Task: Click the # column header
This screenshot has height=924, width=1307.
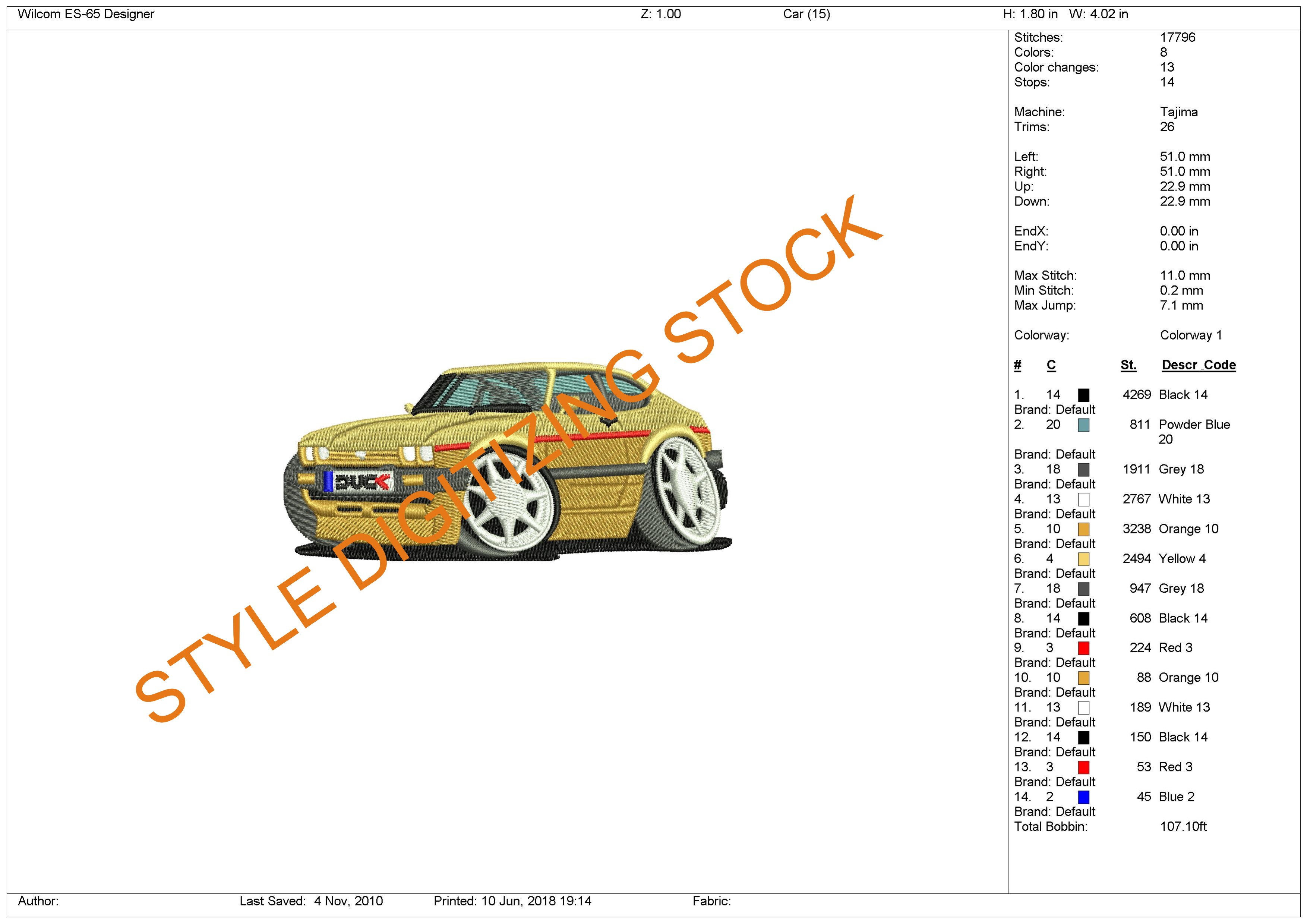Action: coord(1017,365)
